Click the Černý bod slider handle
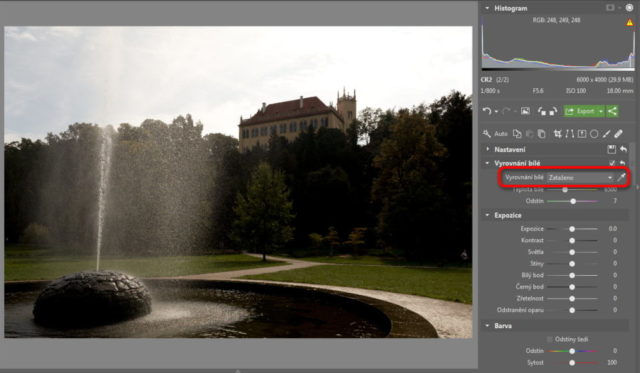This screenshot has width=640, height=373. tap(572, 287)
